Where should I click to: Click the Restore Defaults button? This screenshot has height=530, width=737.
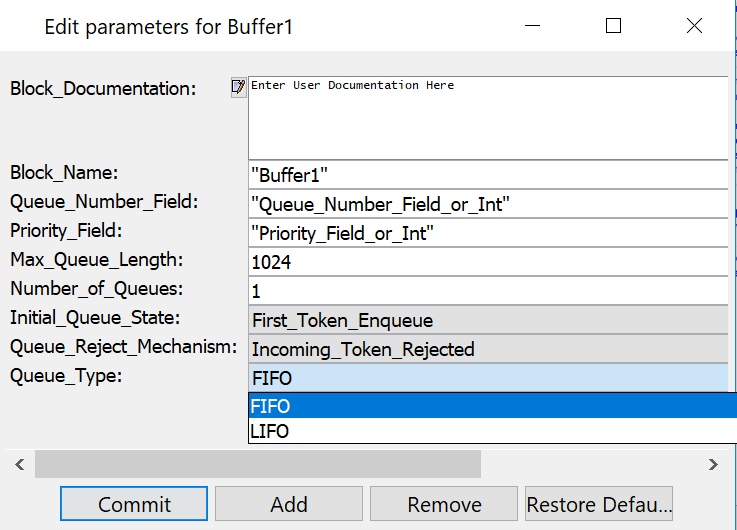click(599, 504)
